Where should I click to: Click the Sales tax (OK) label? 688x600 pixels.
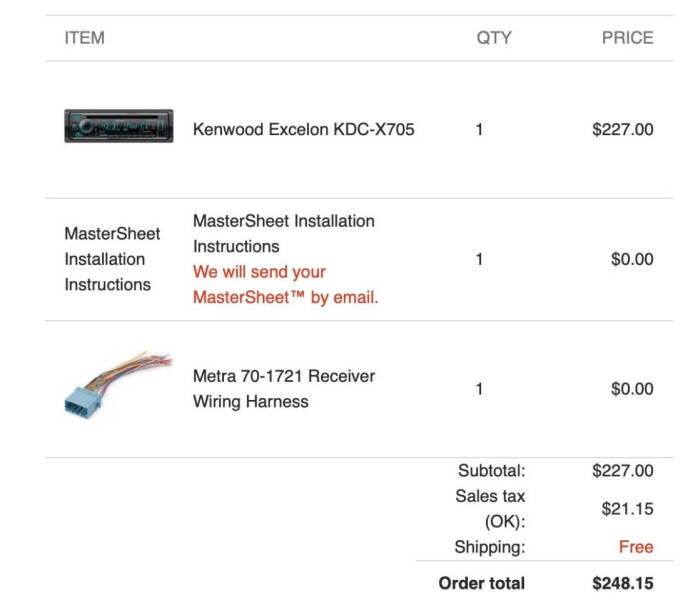[x=490, y=509]
